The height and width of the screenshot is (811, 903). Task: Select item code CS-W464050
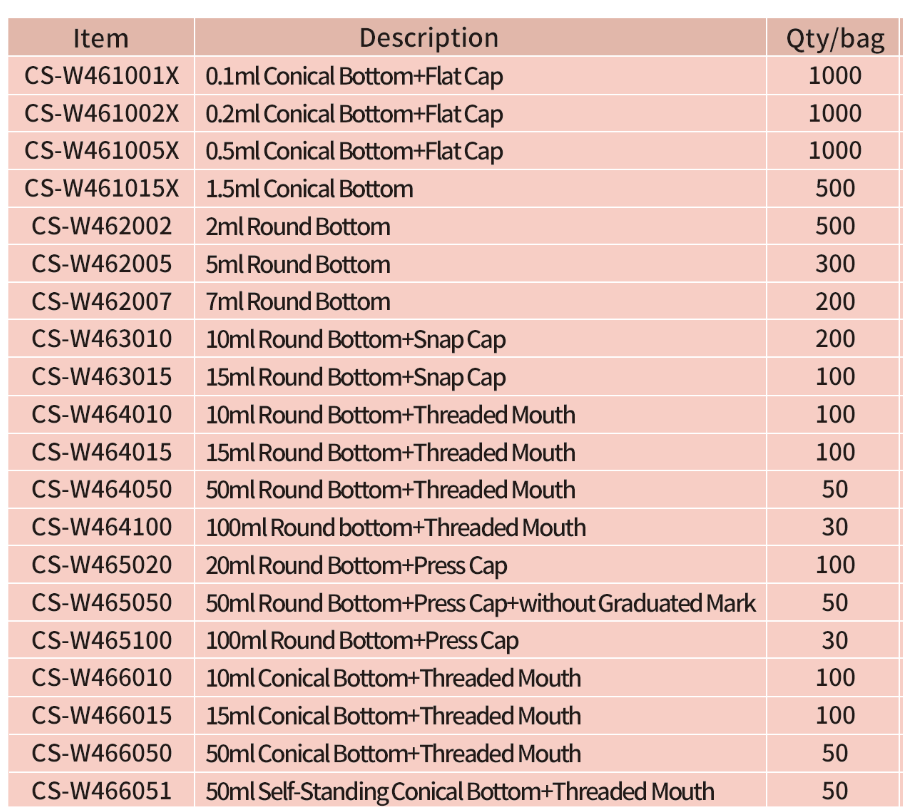click(x=101, y=490)
